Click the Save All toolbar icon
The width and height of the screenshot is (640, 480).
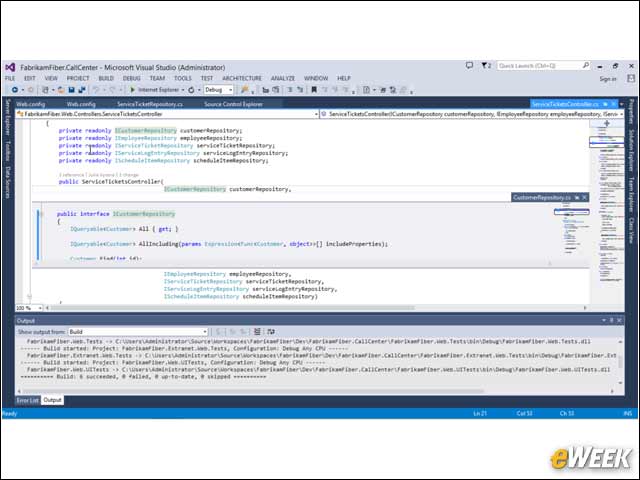(82, 90)
